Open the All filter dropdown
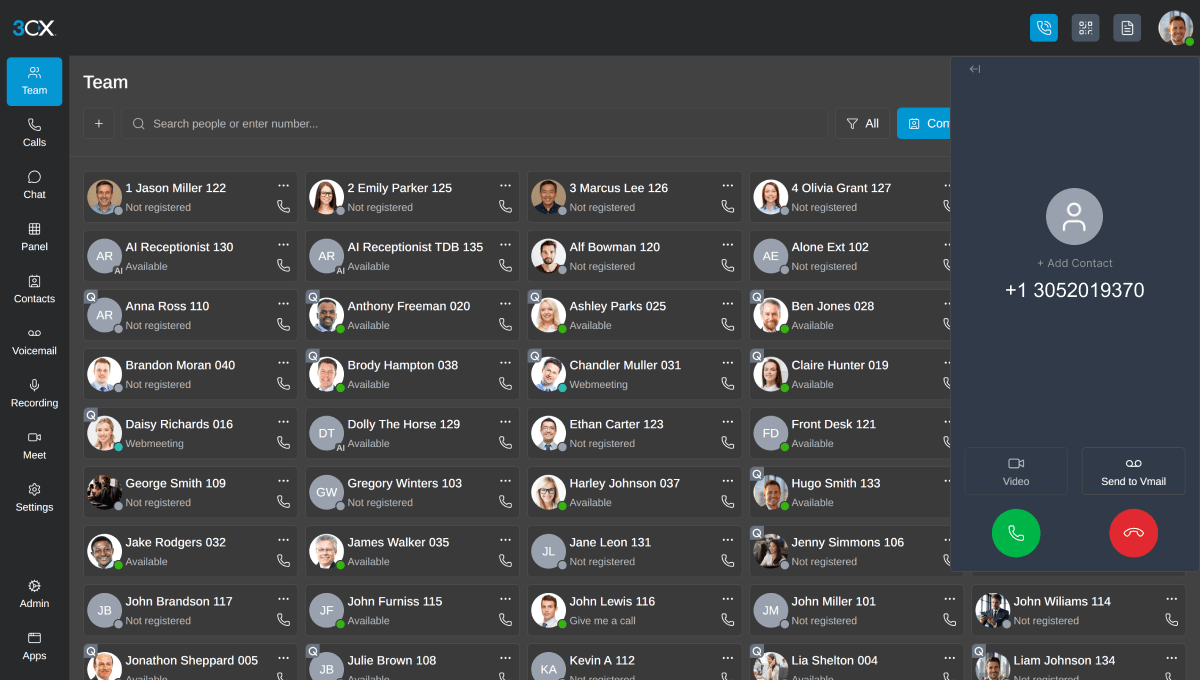This screenshot has width=1200, height=680. (x=862, y=123)
